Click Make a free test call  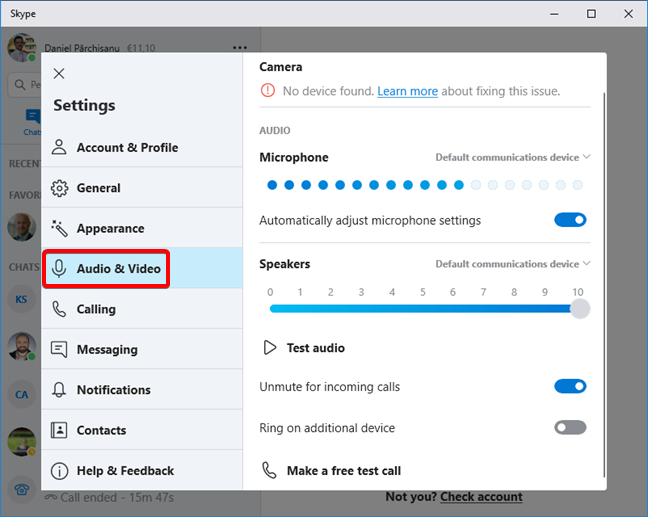tap(331, 471)
